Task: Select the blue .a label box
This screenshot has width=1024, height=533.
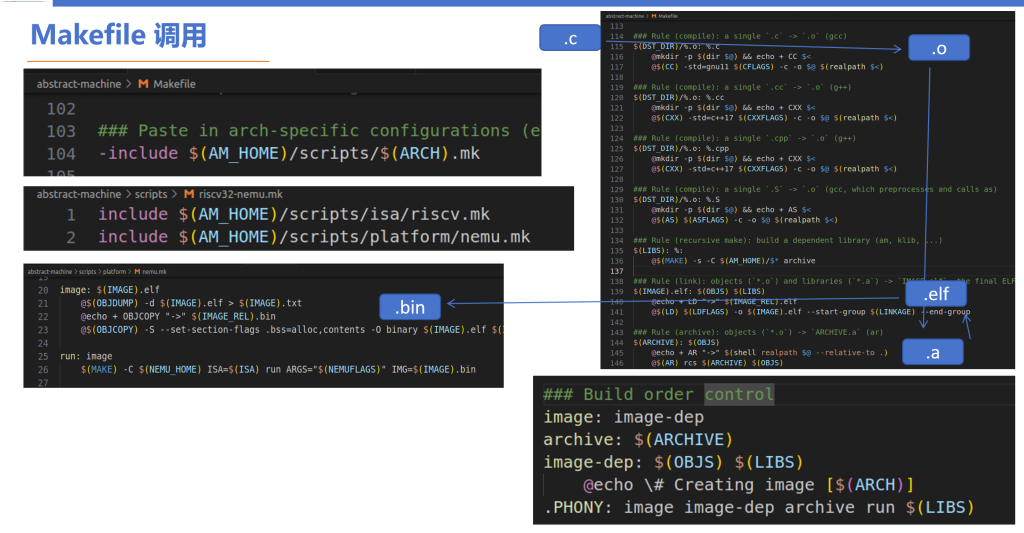Action: [932, 353]
